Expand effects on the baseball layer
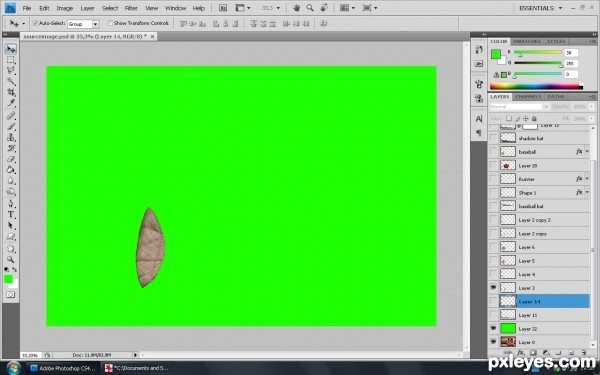Viewport: 600px width, 375px height. click(587, 152)
